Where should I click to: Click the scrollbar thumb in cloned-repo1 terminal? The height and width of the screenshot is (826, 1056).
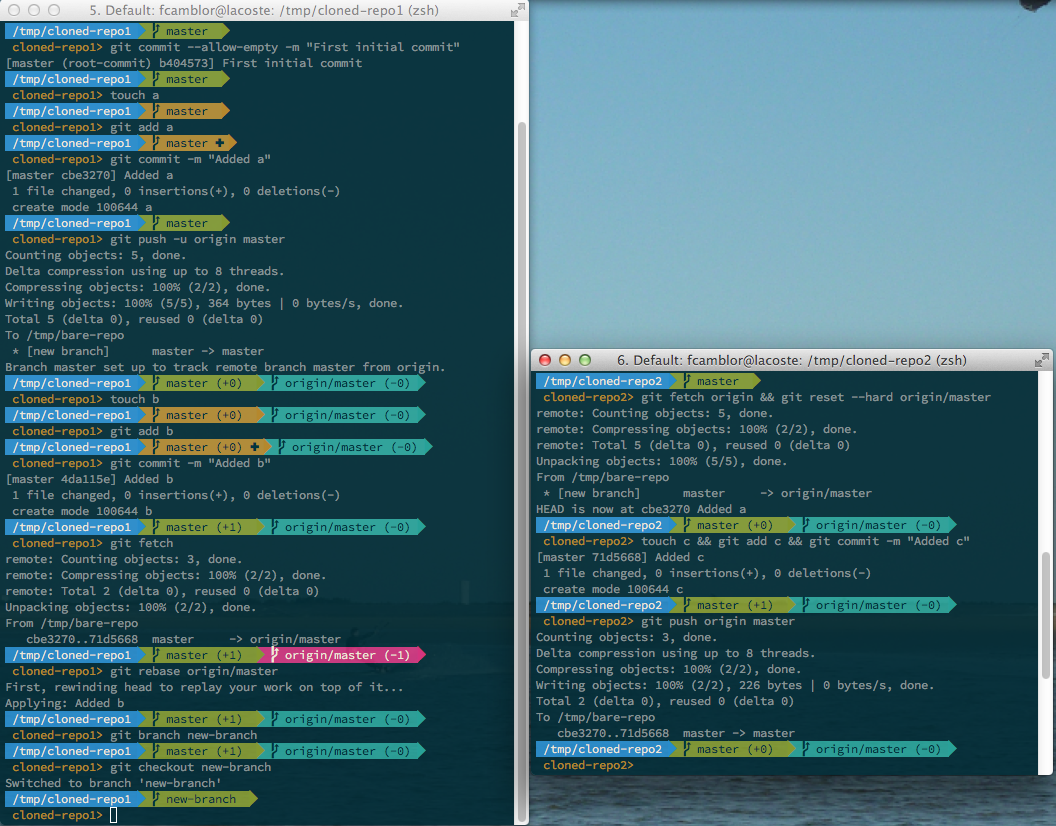point(521,460)
